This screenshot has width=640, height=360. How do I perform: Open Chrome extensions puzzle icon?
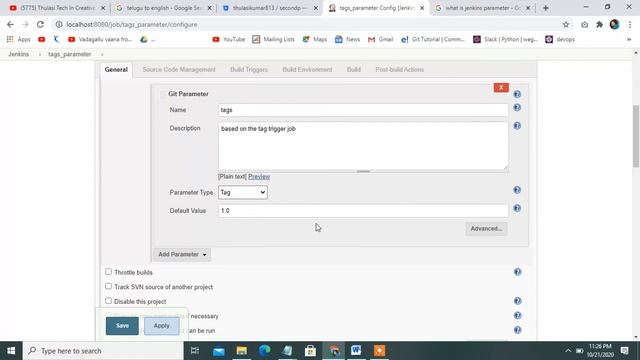(x=599, y=24)
